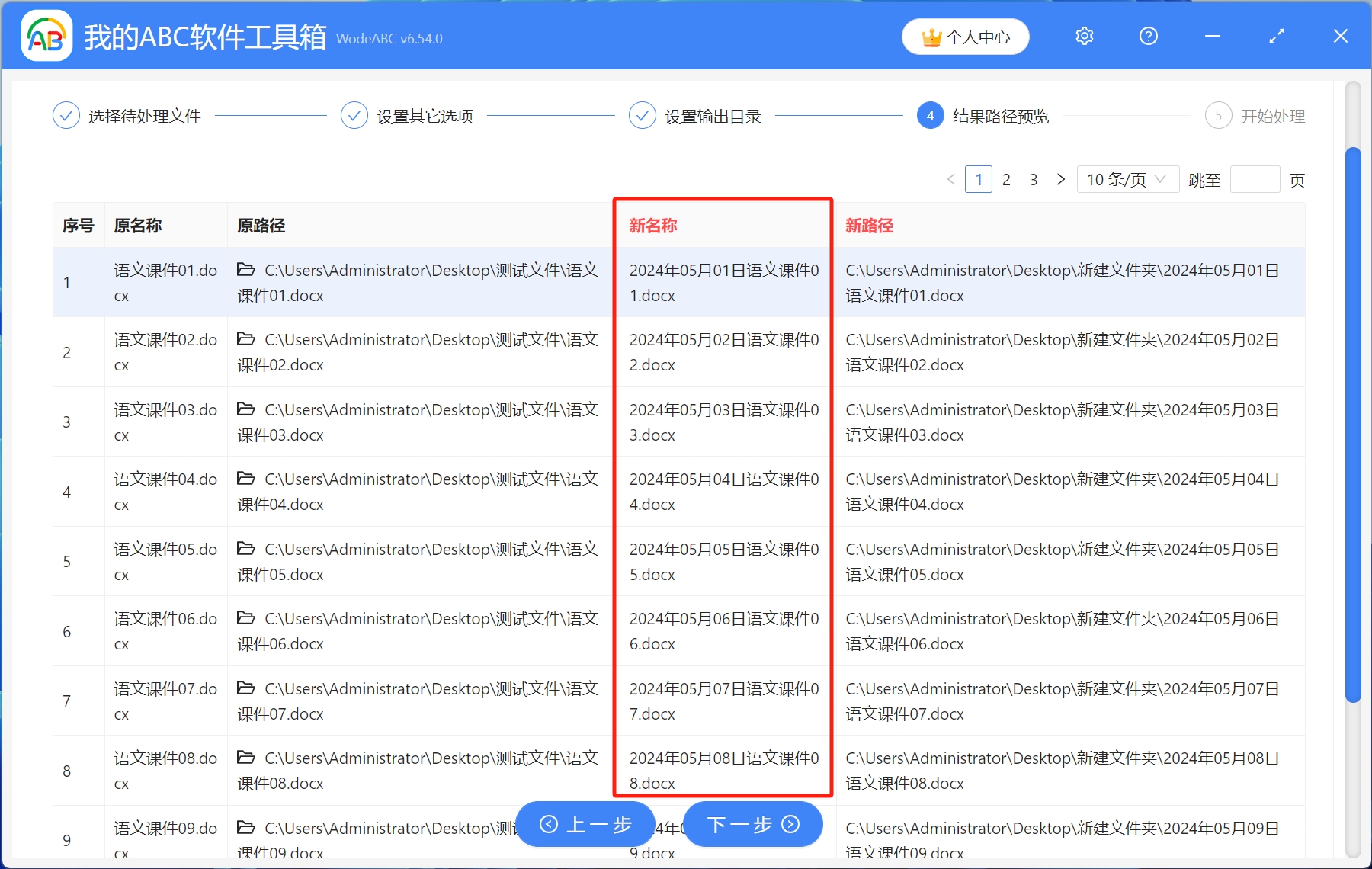Click the folder icon beside 语文课件05.docx path
Viewport: 1372px width, 869px height.
245,549
